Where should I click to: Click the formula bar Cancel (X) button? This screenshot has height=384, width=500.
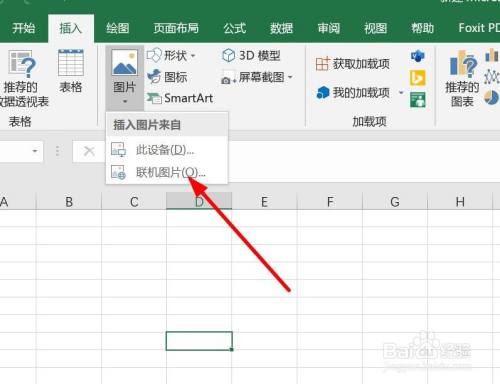(89, 151)
